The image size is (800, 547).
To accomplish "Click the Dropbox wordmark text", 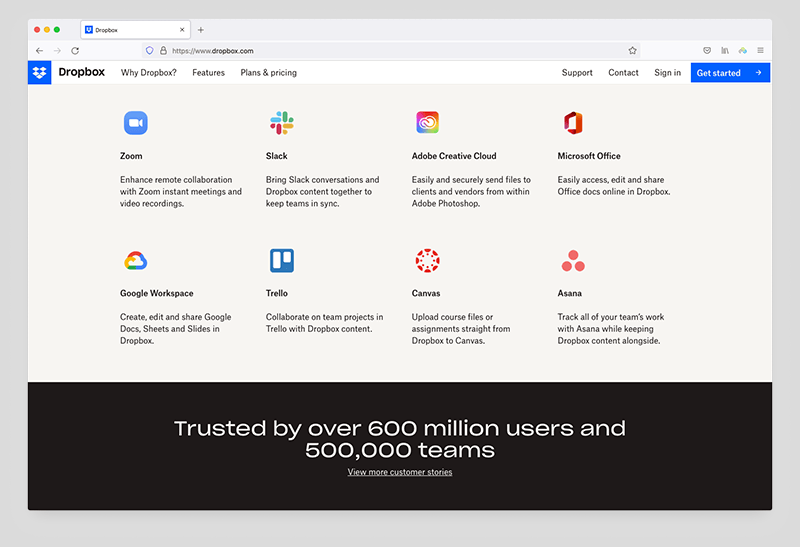I will pyautogui.click(x=82, y=72).
